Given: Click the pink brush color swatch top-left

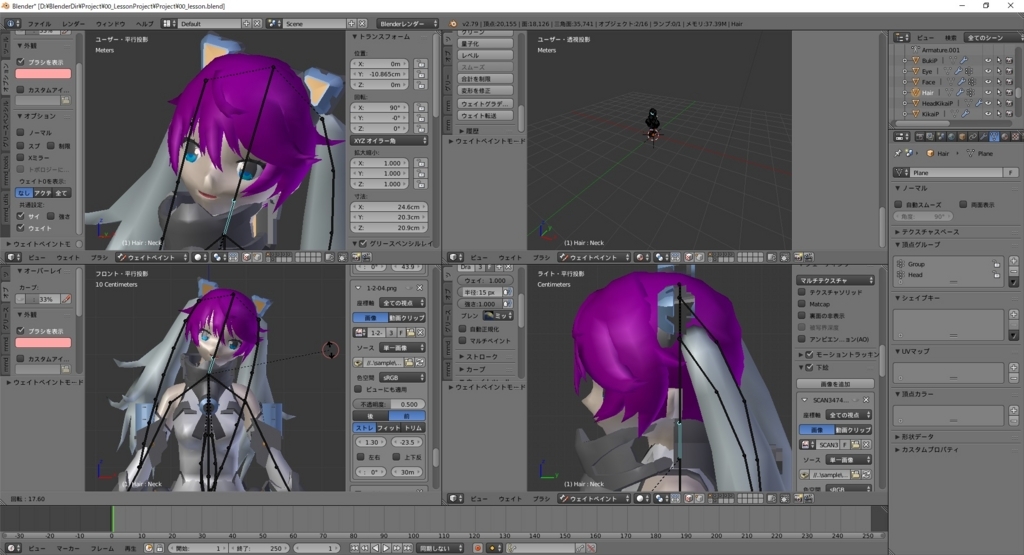Looking at the screenshot, I should point(43,74).
